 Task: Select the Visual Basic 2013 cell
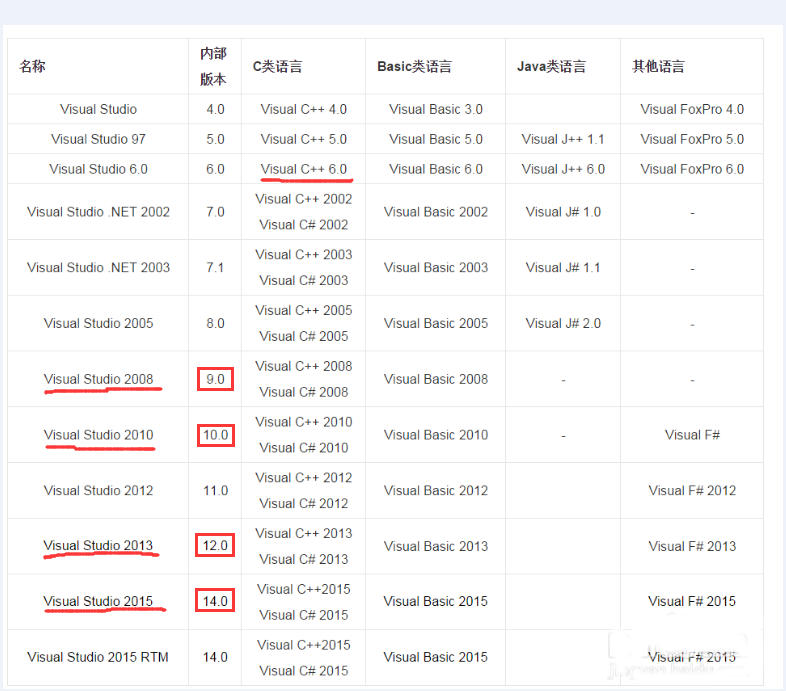point(436,546)
